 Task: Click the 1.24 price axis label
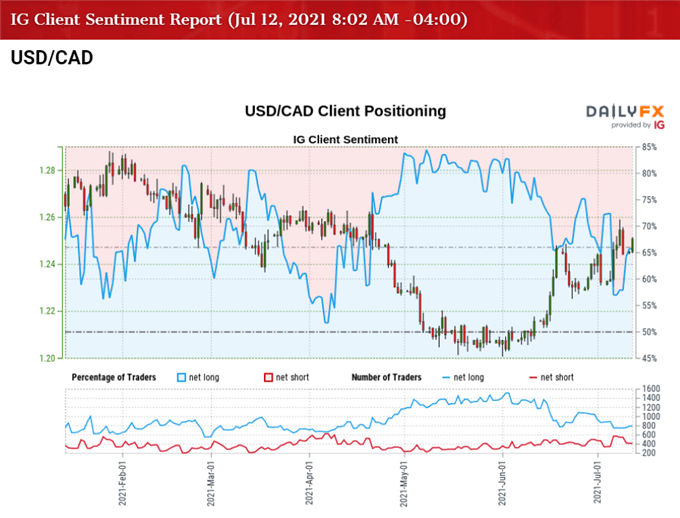coord(48,264)
